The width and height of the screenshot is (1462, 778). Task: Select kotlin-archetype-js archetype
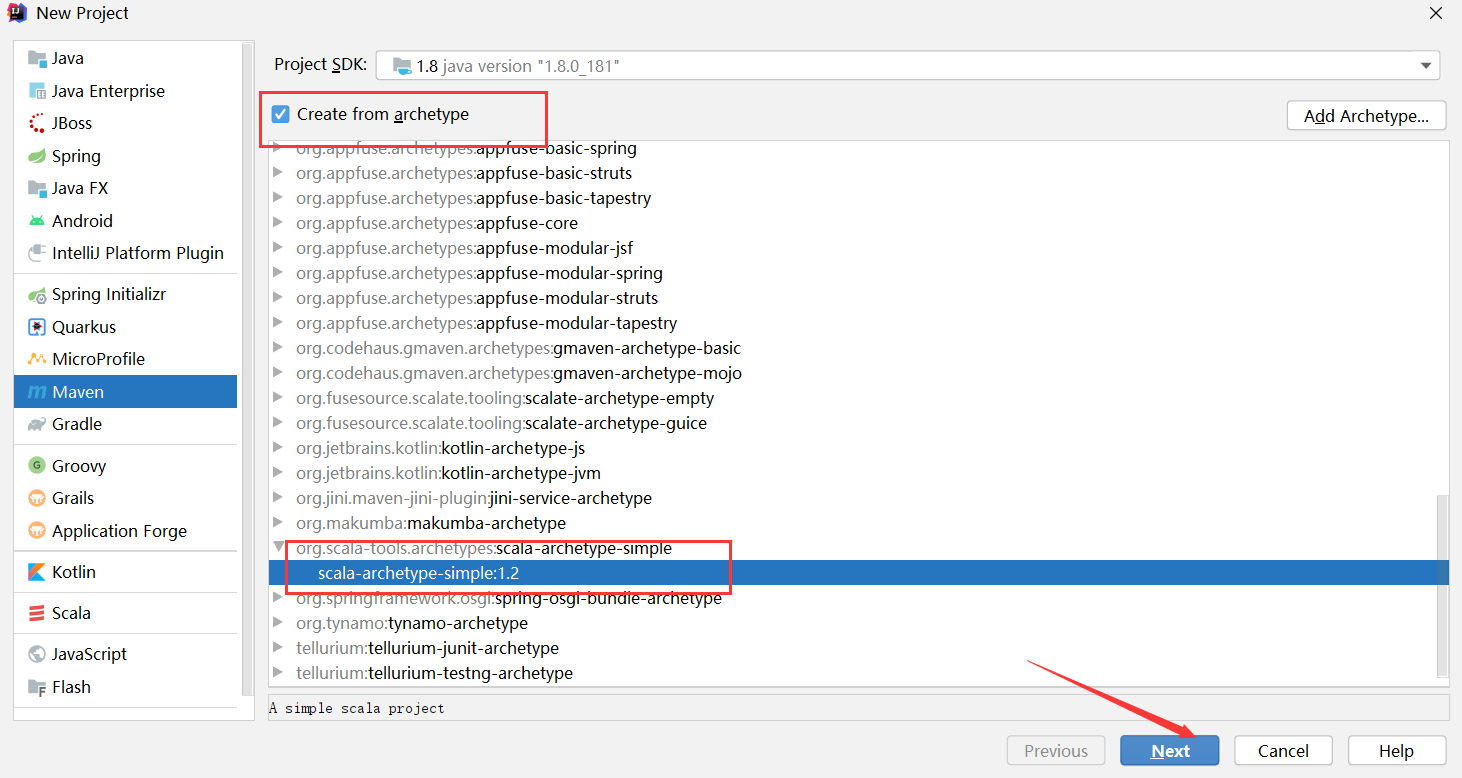pos(441,448)
